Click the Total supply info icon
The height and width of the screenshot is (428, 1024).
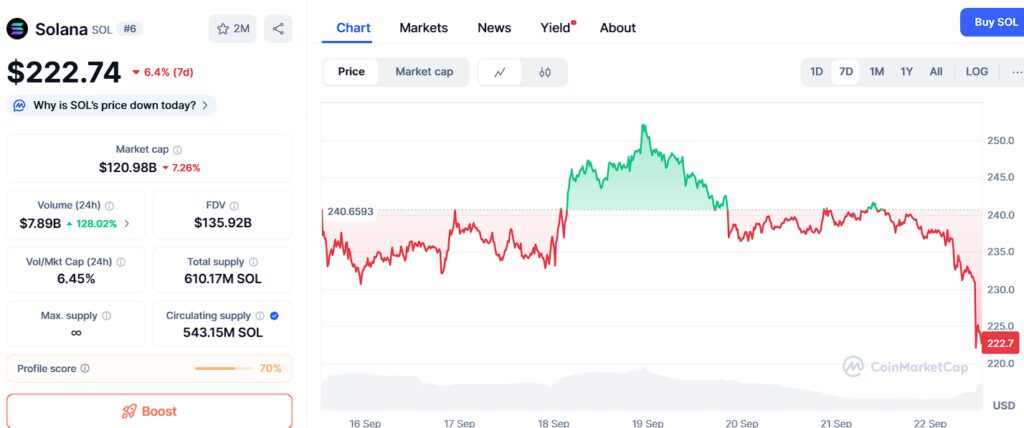click(x=253, y=262)
